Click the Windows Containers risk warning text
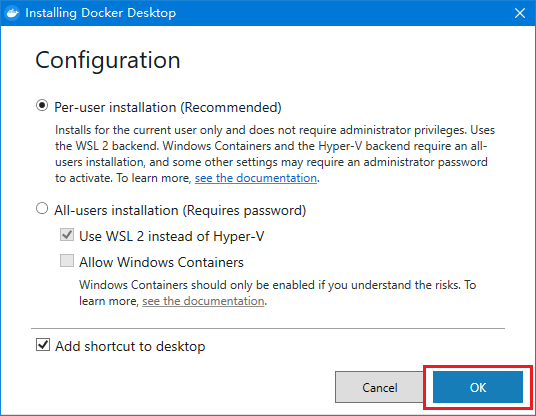 [278, 293]
